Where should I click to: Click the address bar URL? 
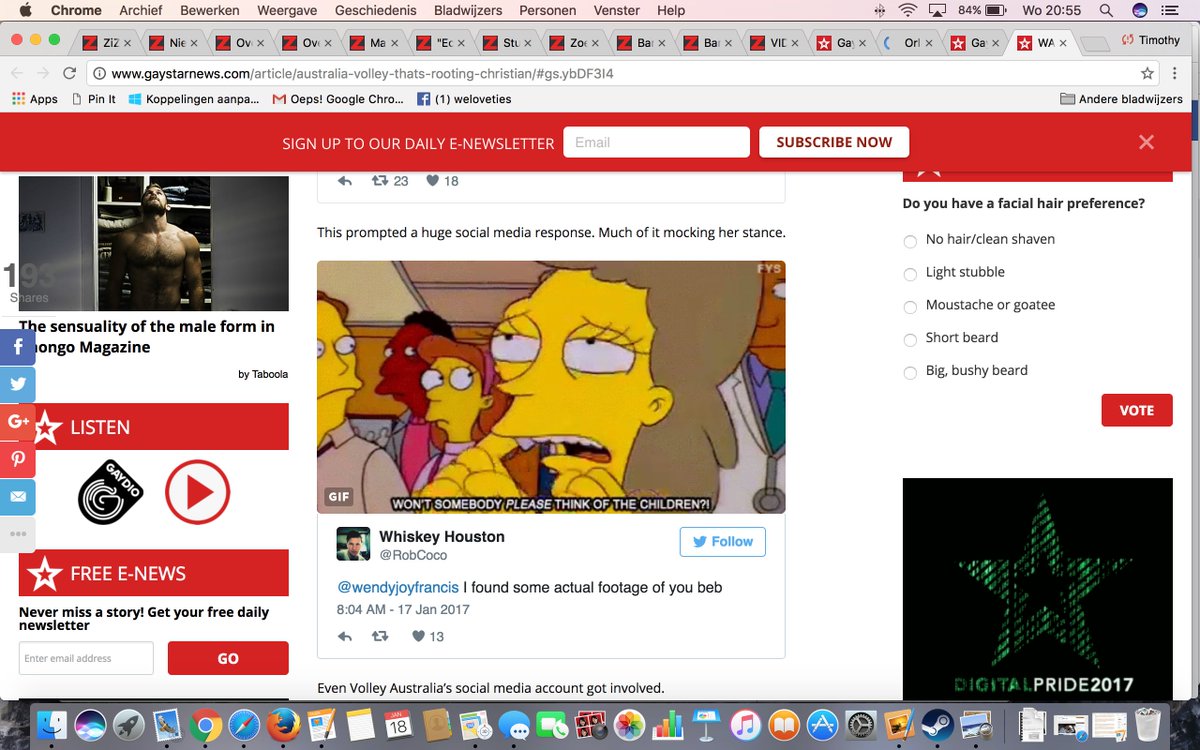[362, 73]
